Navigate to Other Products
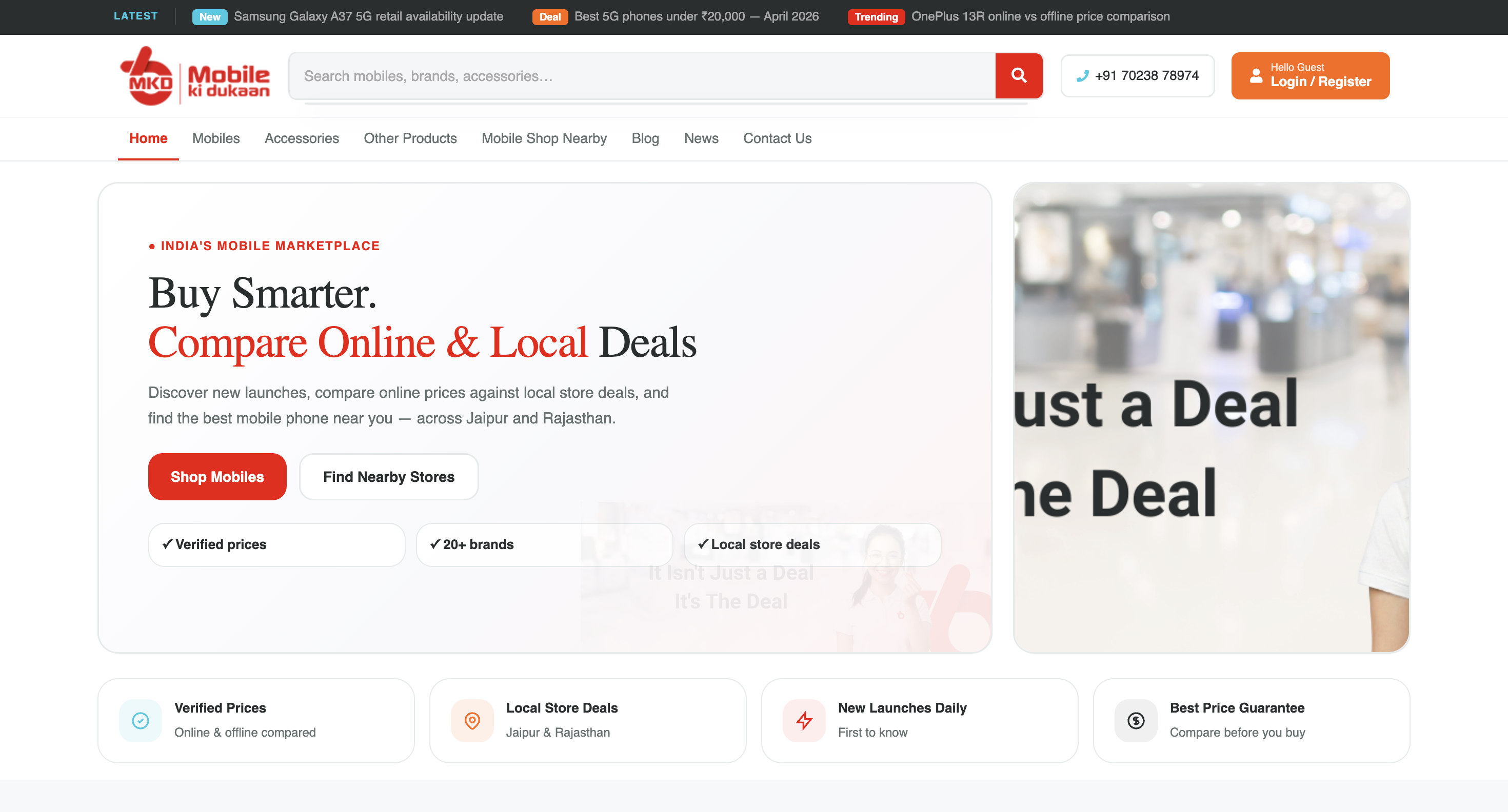Viewport: 1508px width, 812px height. pyautogui.click(x=410, y=138)
